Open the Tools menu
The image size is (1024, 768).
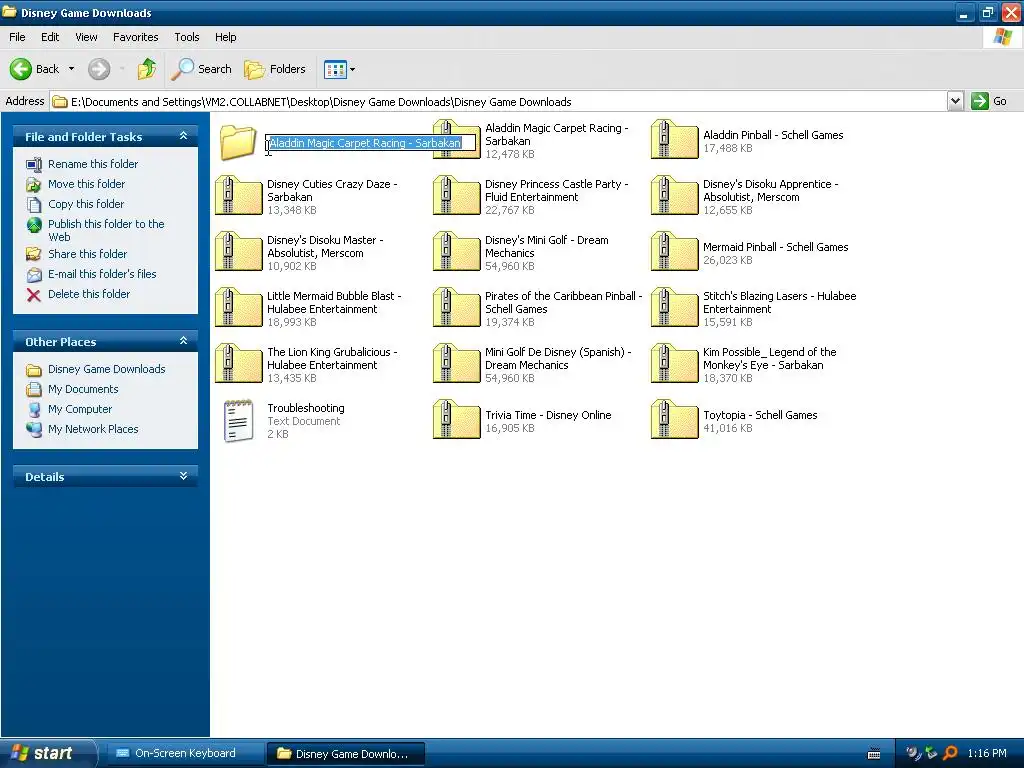(x=187, y=37)
